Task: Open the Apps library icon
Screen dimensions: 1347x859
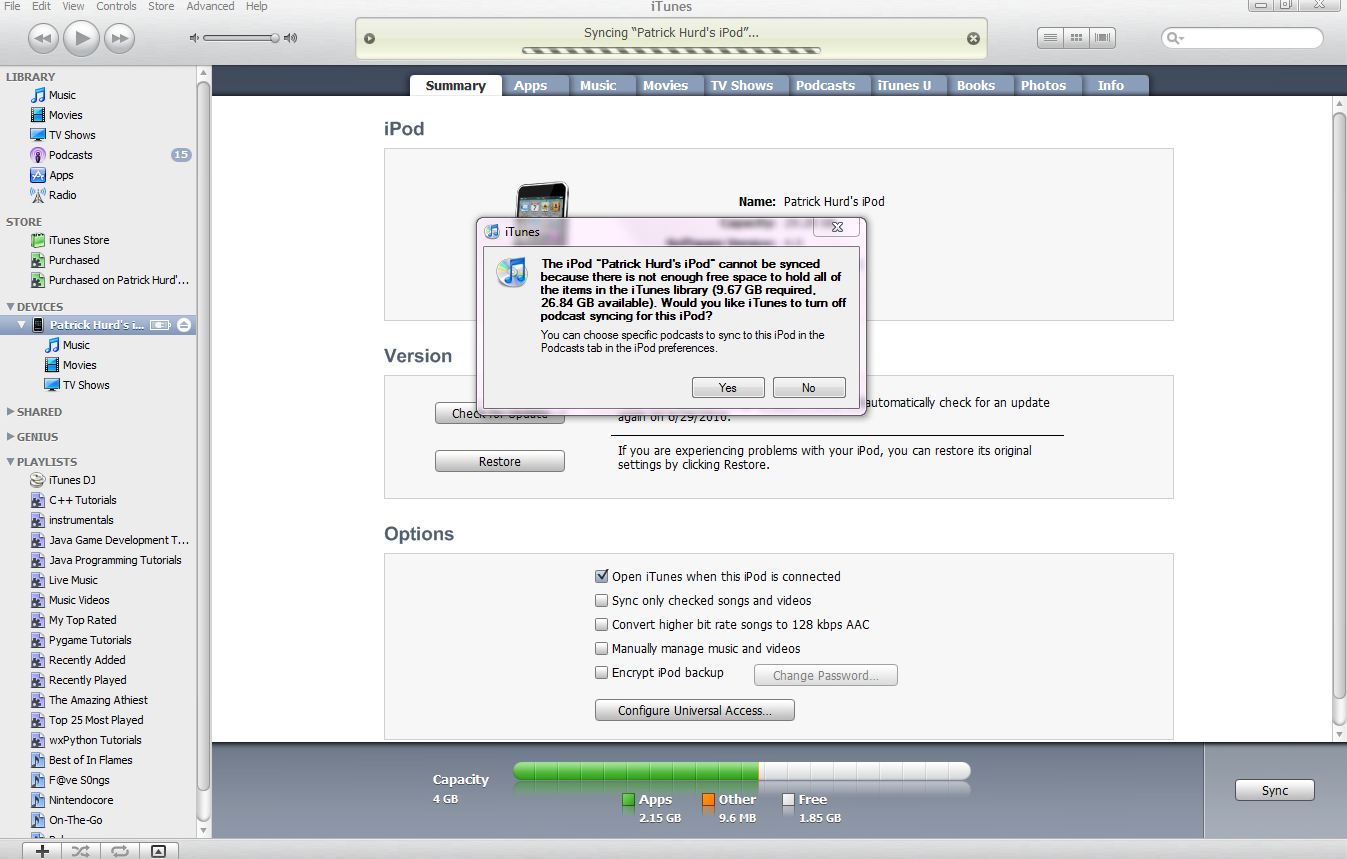Action: point(38,175)
